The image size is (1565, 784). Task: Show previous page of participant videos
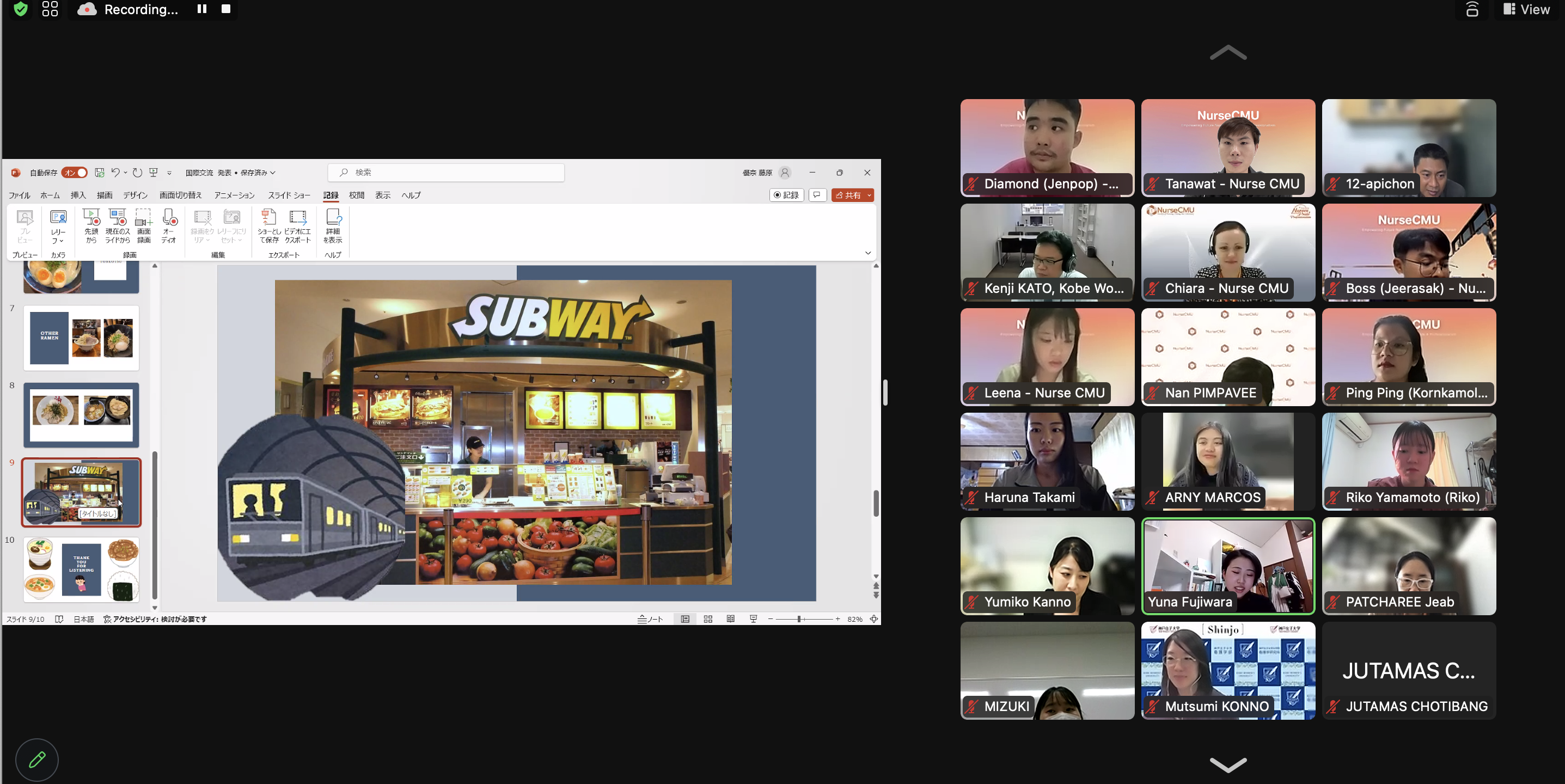click(x=1228, y=53)
